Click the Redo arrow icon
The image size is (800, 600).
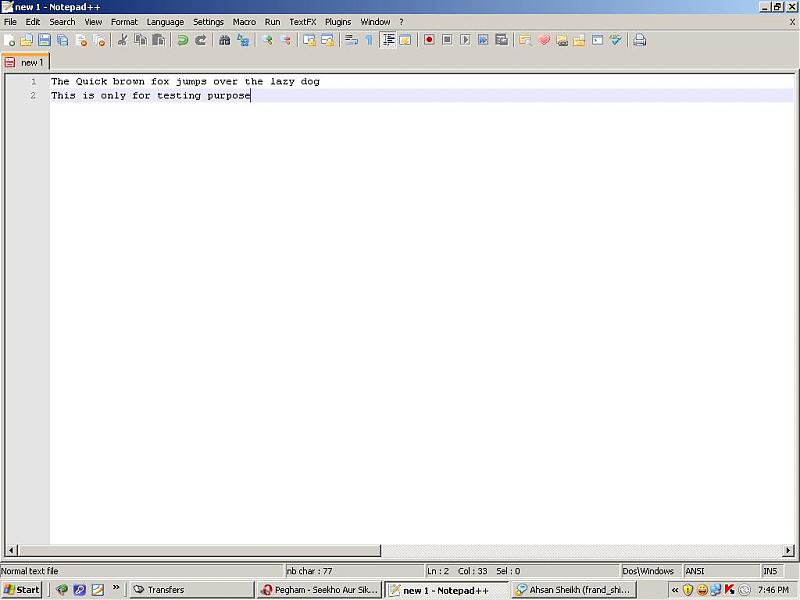(x=201, y=40)
